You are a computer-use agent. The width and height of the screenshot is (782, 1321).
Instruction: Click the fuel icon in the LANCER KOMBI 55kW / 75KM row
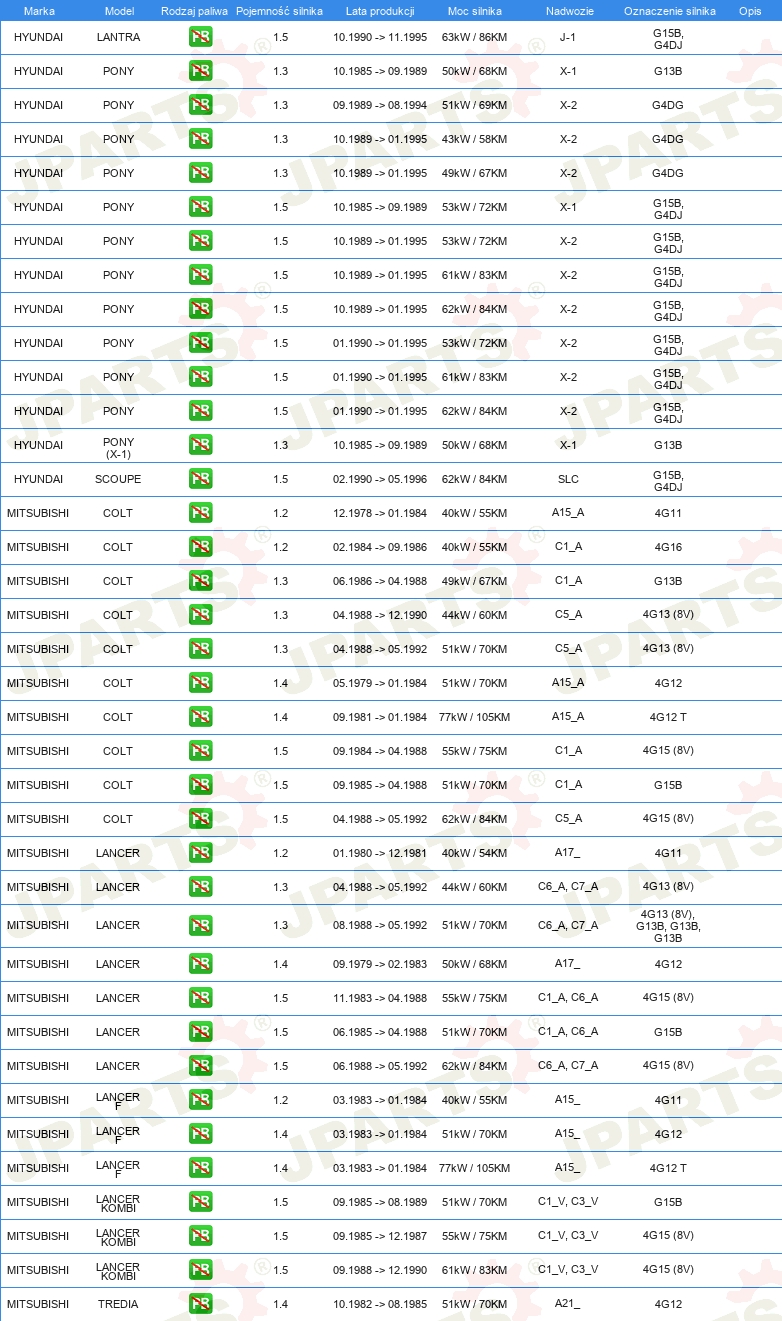[201, 1236]
